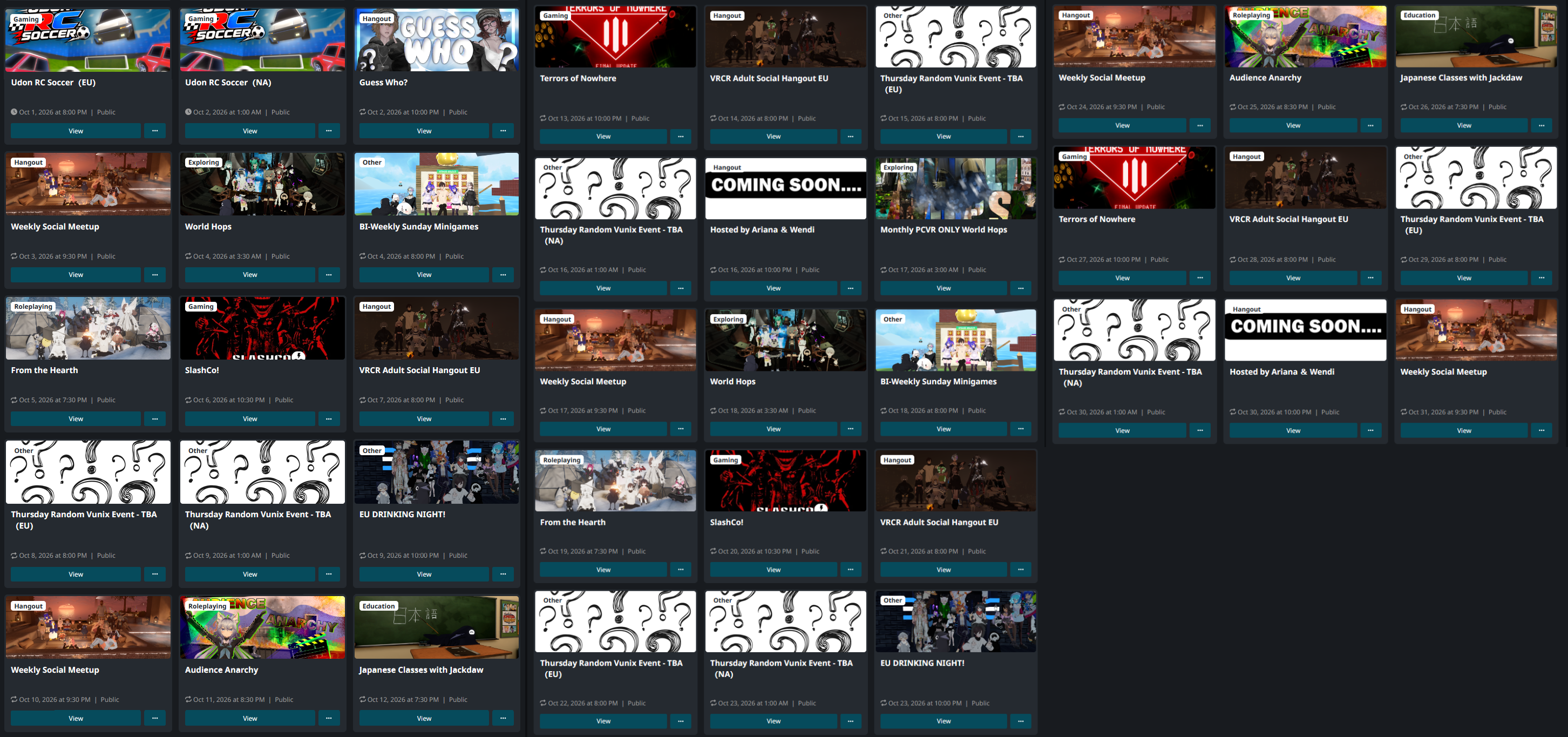
Task: Click the Udon RC Soccer (EU) banner image
Action: (89, 40)
